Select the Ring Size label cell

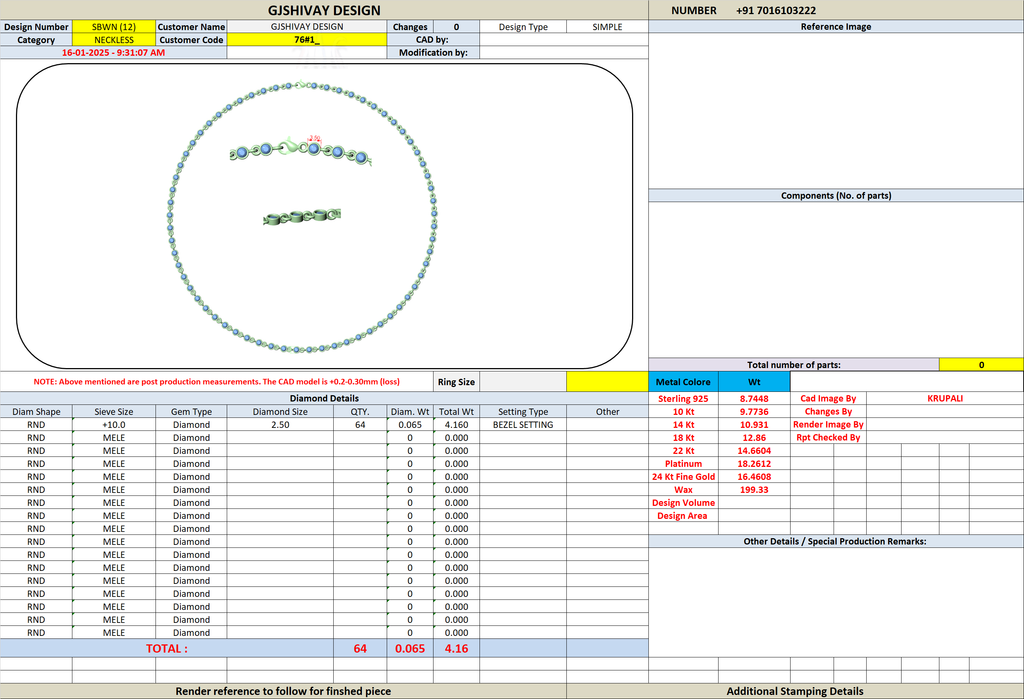456,382
